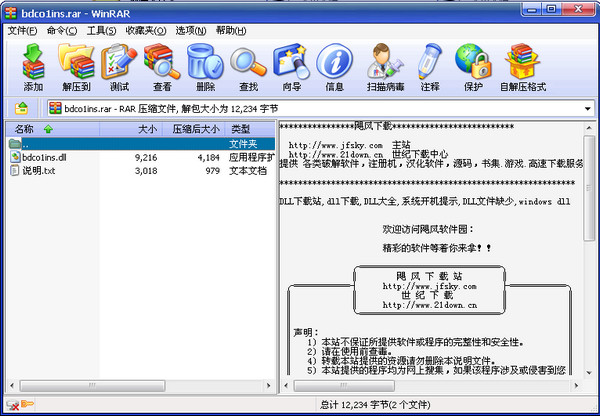Click the bdco1ins.dll file icon
This screenshot has width=600, height=416.
(15, 157)
